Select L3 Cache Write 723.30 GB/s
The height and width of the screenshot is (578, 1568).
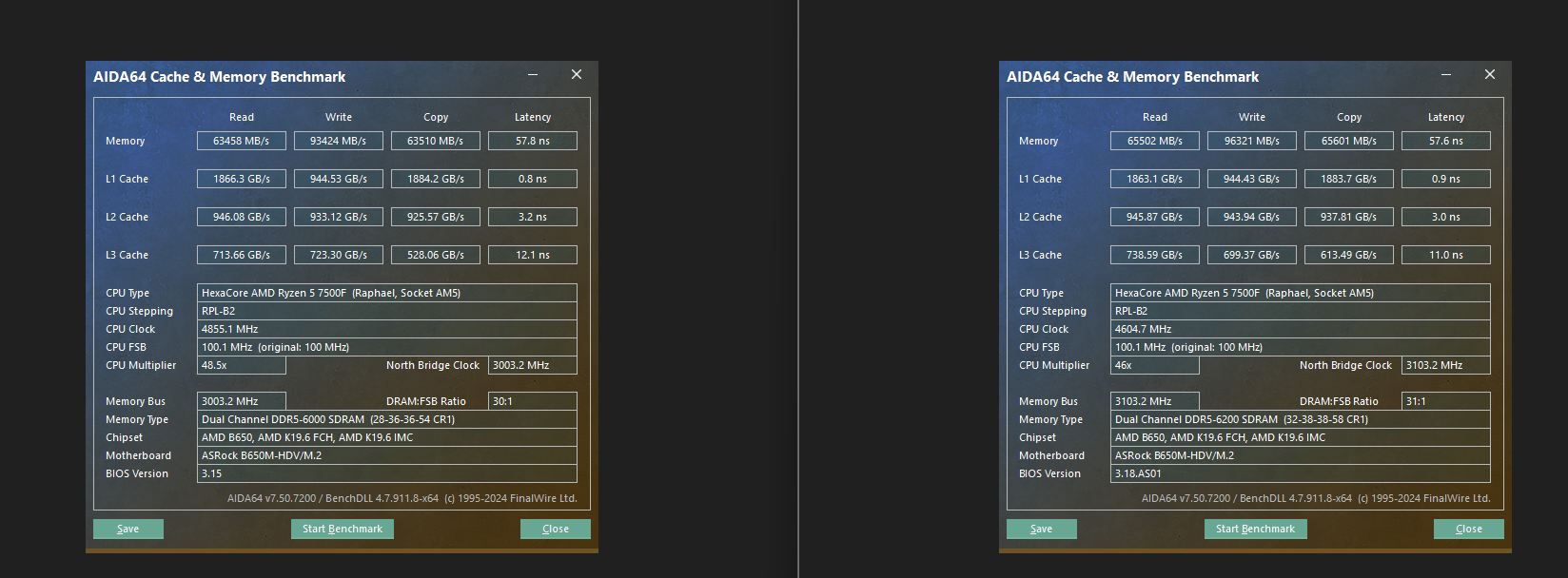click(339, 255)
